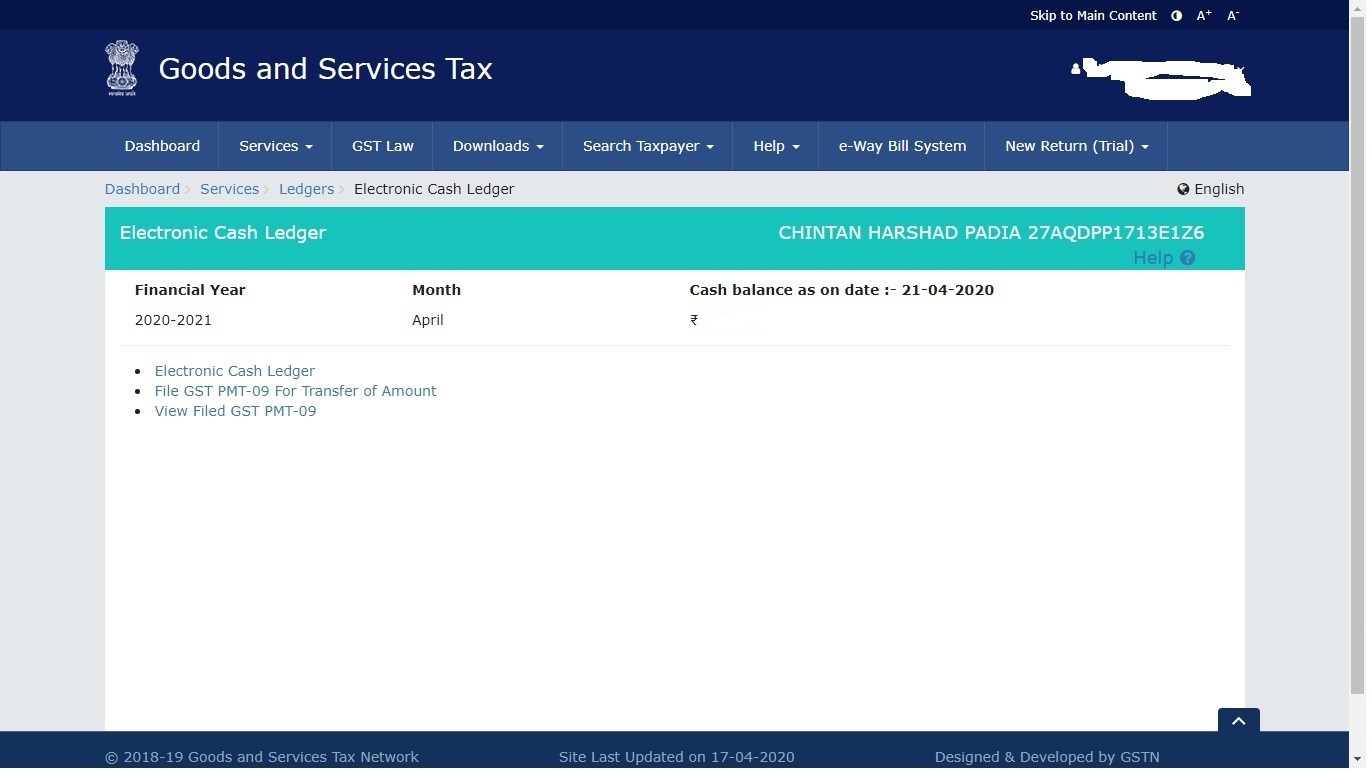Go to Services in breadcrumb
The height and width of the screenshot is (772, 1372).
229,189
